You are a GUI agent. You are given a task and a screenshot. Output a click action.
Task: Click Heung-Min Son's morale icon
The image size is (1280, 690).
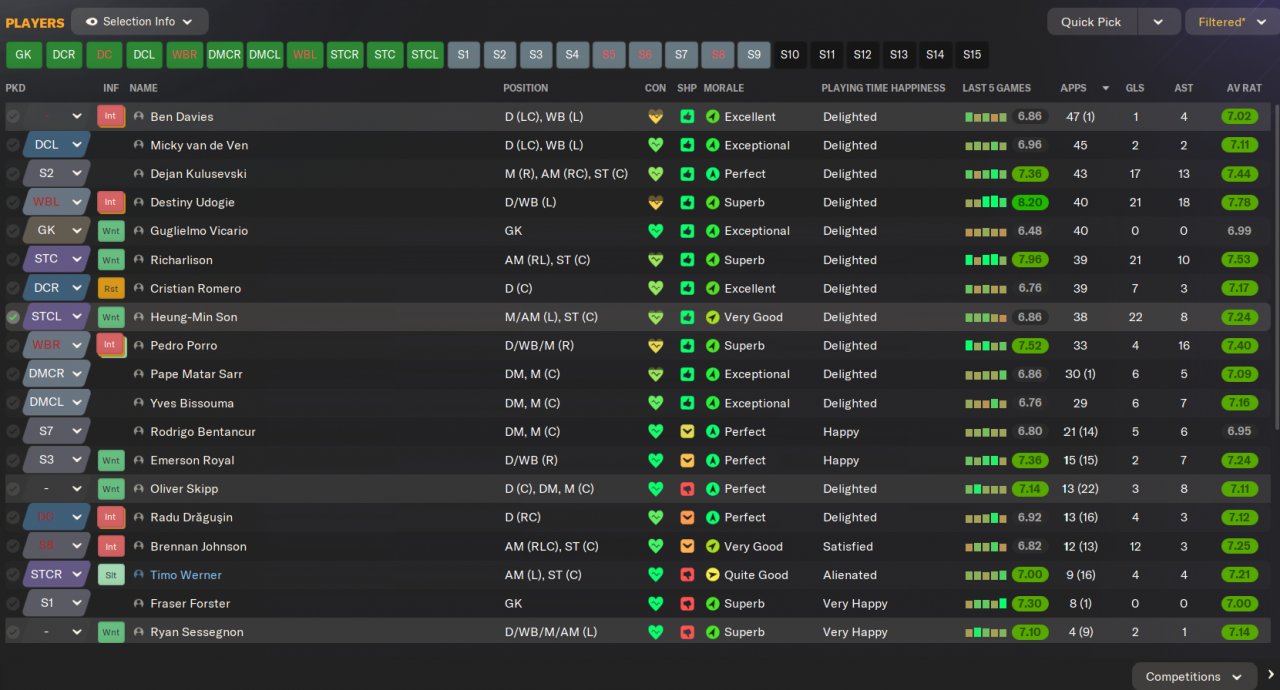click(x=712, y=317)
